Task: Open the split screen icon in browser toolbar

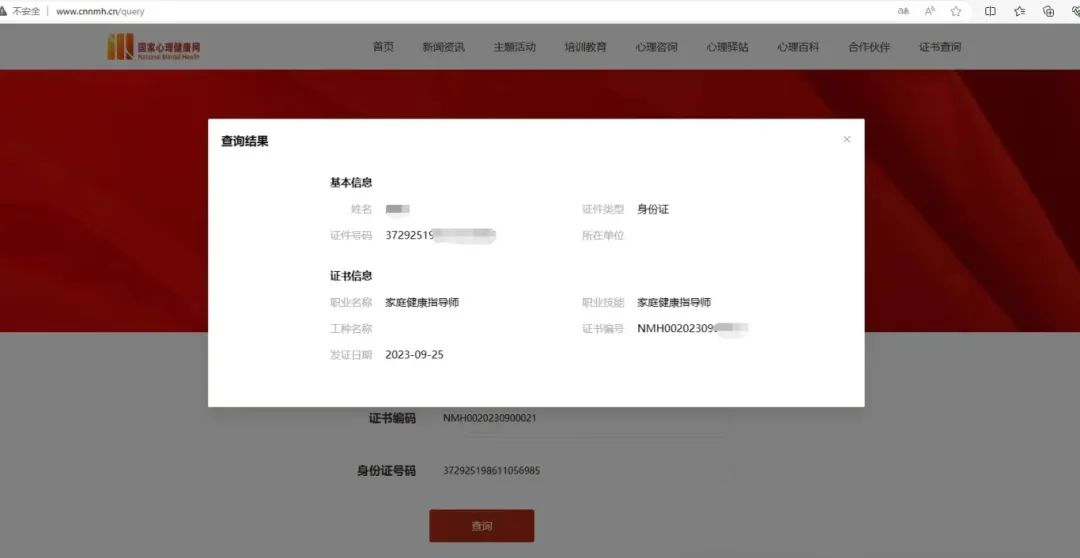Action: click(x=990, y=11)
